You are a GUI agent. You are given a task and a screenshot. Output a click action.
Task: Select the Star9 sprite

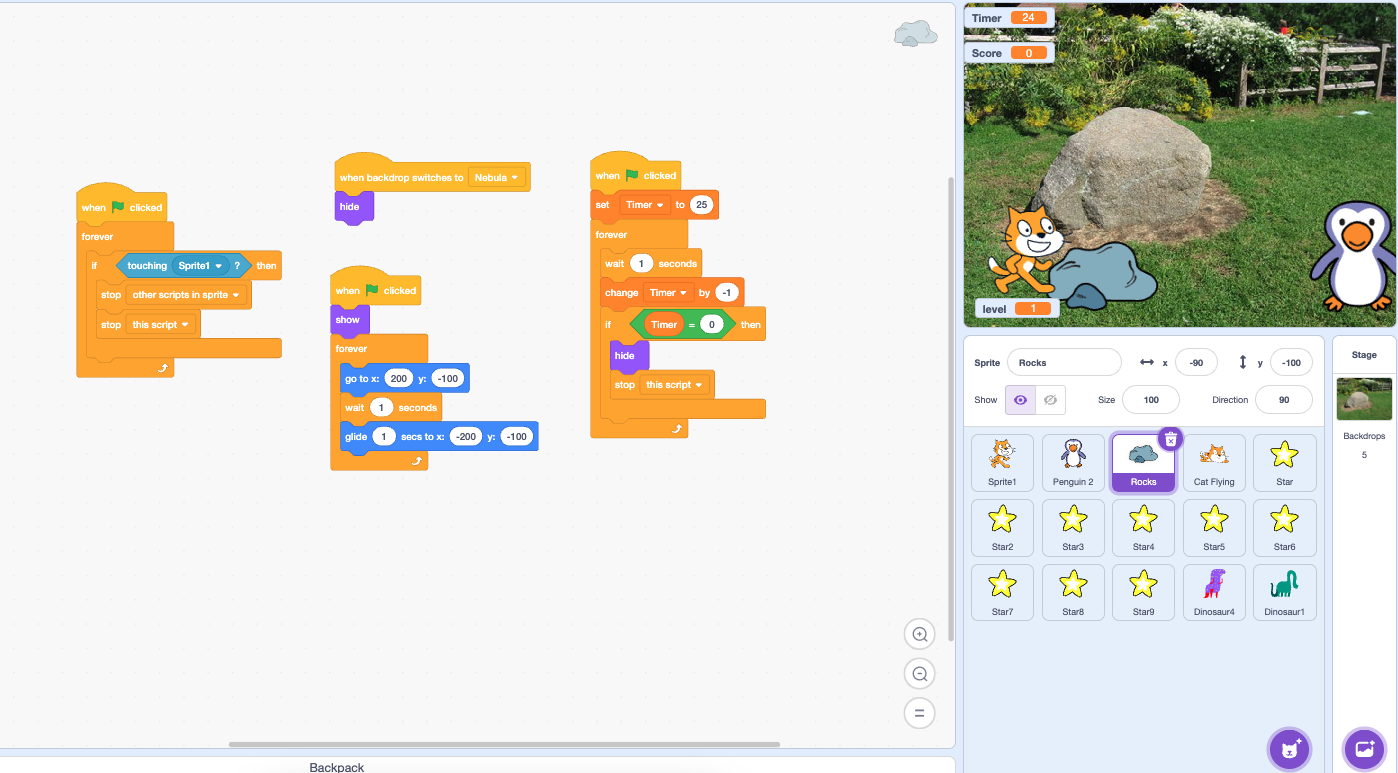pyautogui.click(x=1143, y=592)
